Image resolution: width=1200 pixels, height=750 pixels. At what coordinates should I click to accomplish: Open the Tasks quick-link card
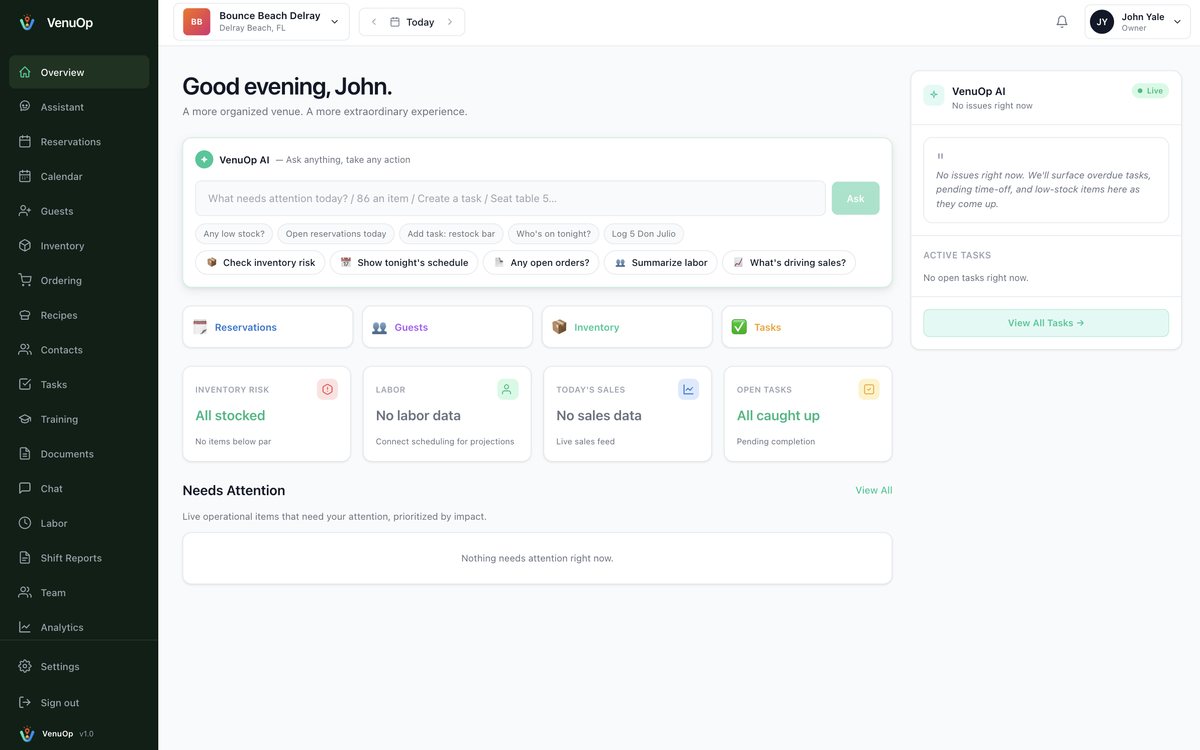coord(807,327)
